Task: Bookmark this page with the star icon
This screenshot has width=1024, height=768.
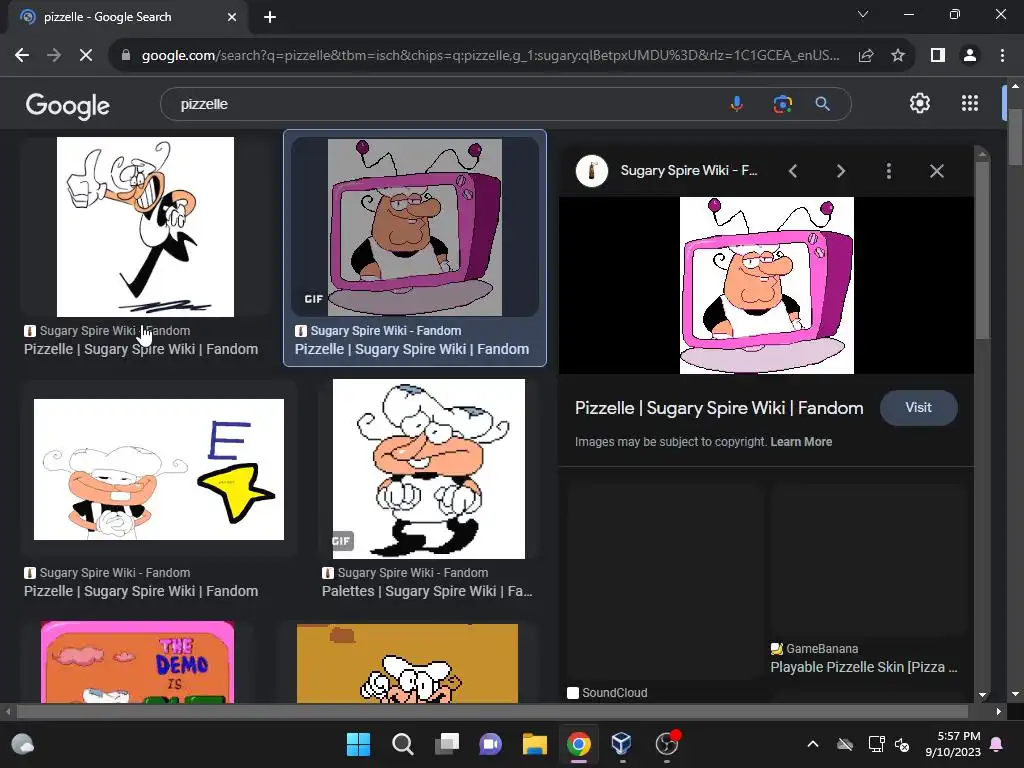Action: tap(898, 56)
